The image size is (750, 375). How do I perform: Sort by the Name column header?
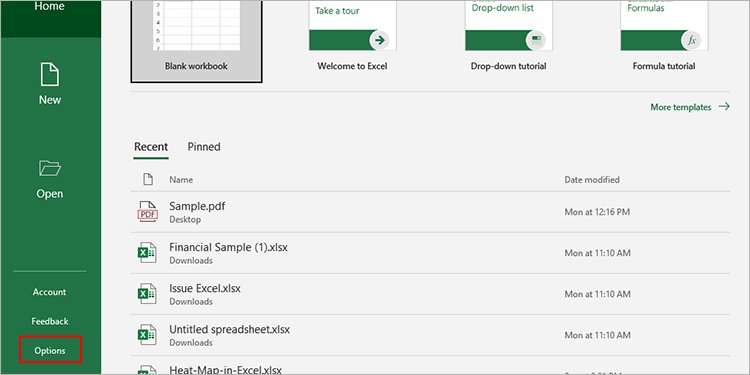[x=181, y=180]
